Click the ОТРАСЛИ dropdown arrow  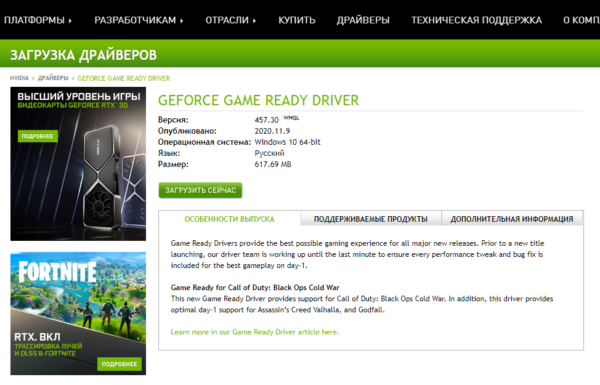(254, 21)
